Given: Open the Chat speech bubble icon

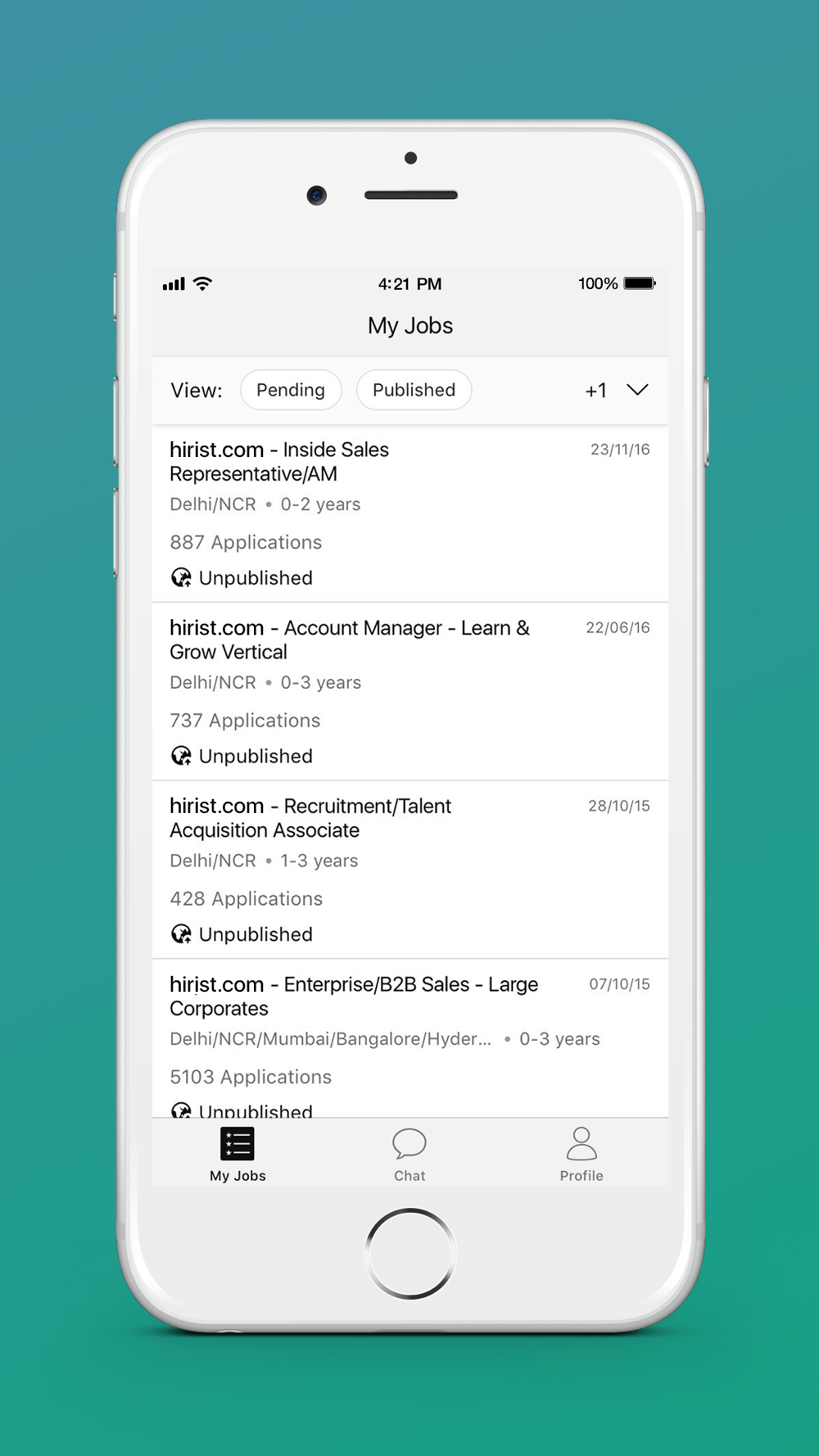Looking at the screenshot, I should 409,1143.
